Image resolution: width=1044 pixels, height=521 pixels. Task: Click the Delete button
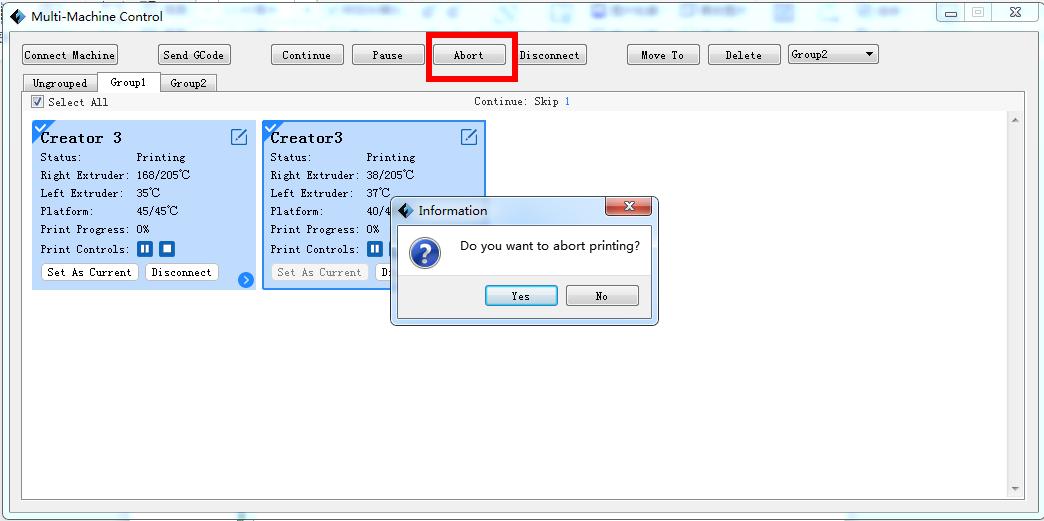pyautogui.click(x=744, y=55)
